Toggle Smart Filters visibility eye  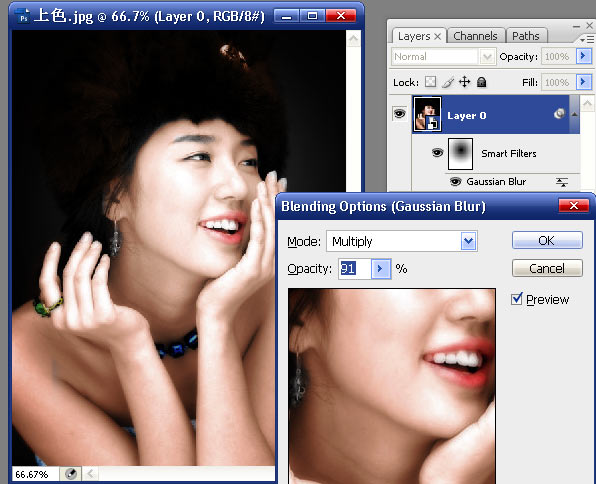pos(437,153)
